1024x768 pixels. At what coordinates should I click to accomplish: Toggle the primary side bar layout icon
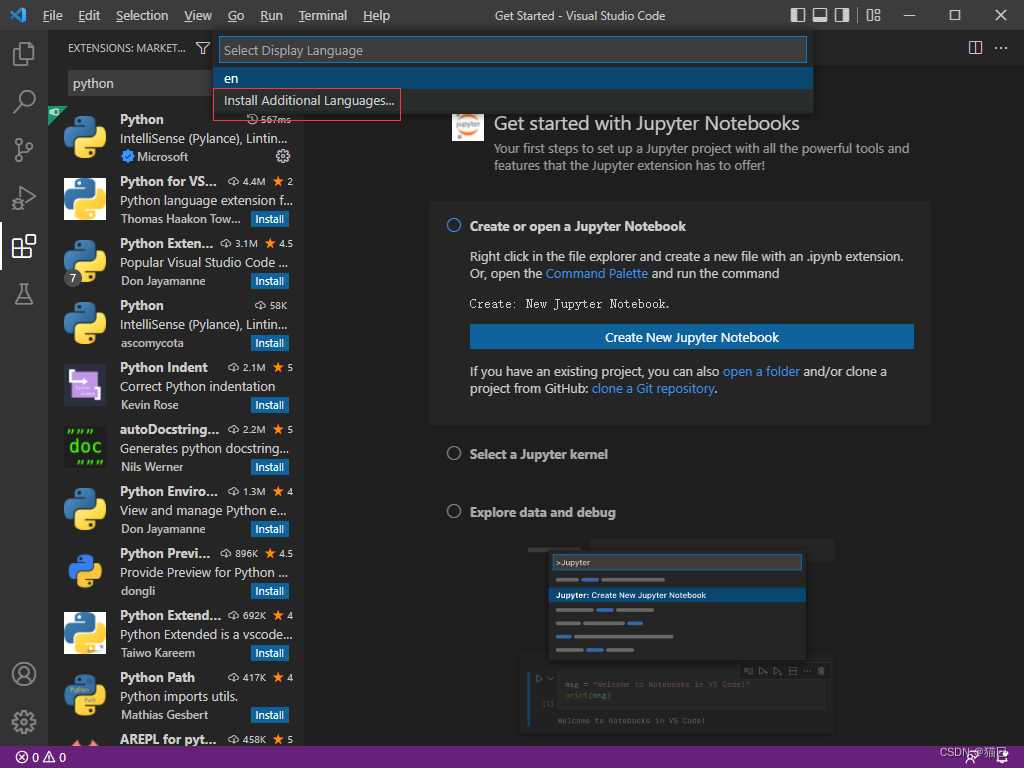click(797, 15)
